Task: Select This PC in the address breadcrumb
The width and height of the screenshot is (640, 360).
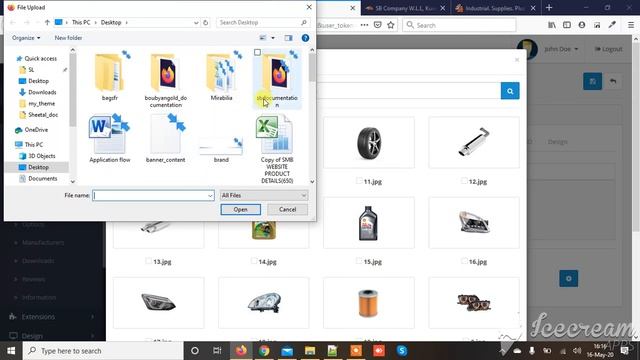Action: pos(81,22)
